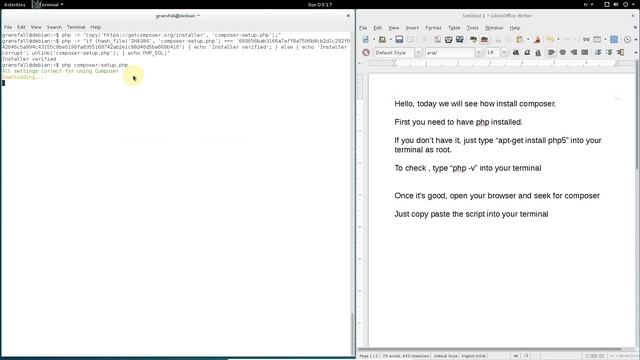Open the arial font name dropdown

(x=479, y=52)
